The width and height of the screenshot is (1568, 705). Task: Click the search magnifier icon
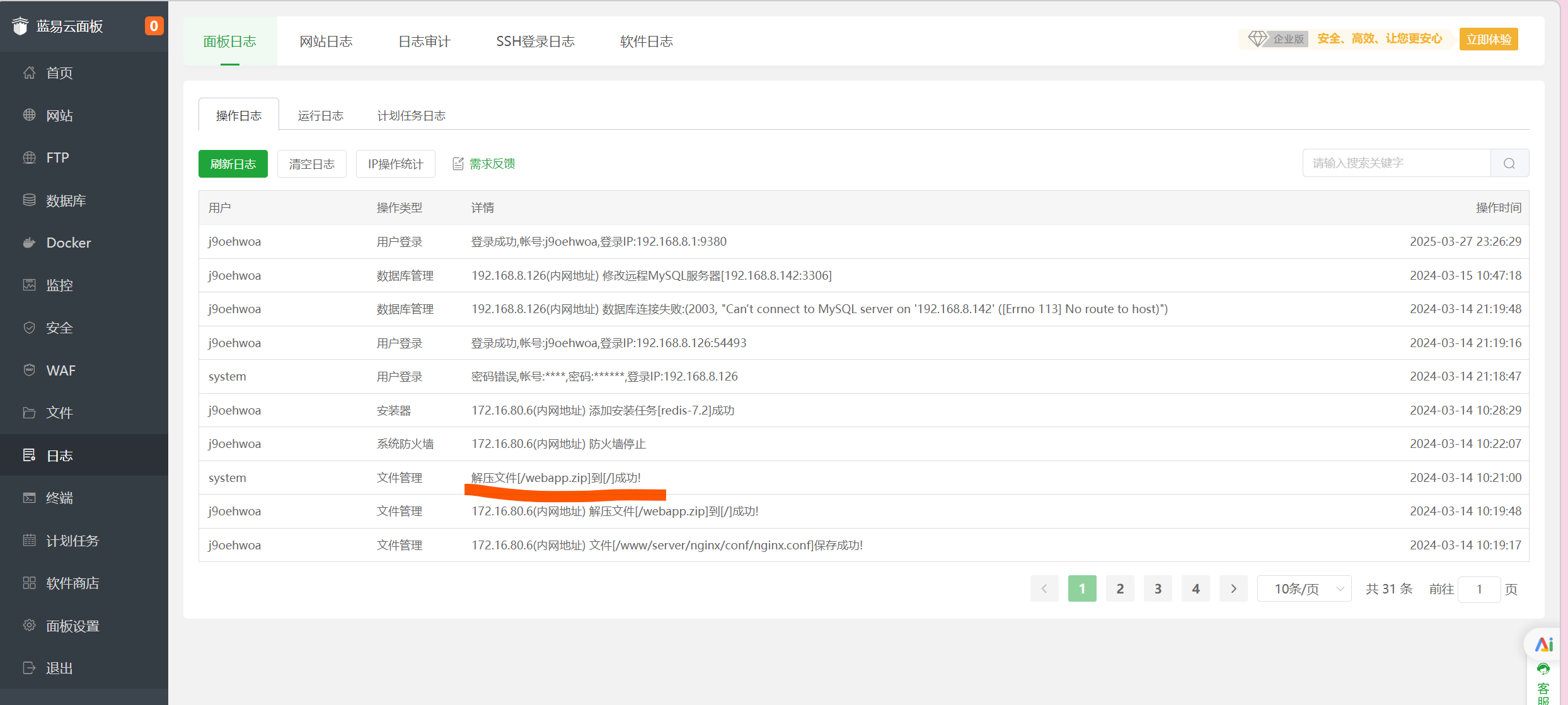click(1509, 164)
